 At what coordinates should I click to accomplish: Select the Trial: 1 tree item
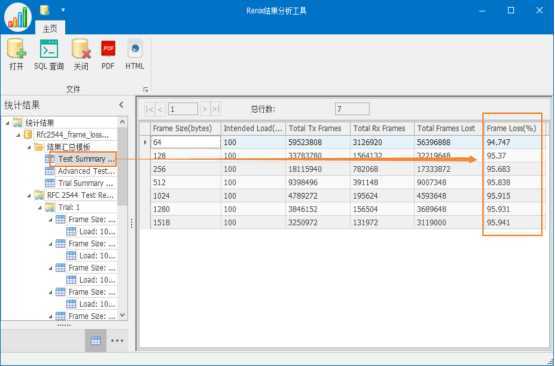pyautogui.click(x=69, y=207)
